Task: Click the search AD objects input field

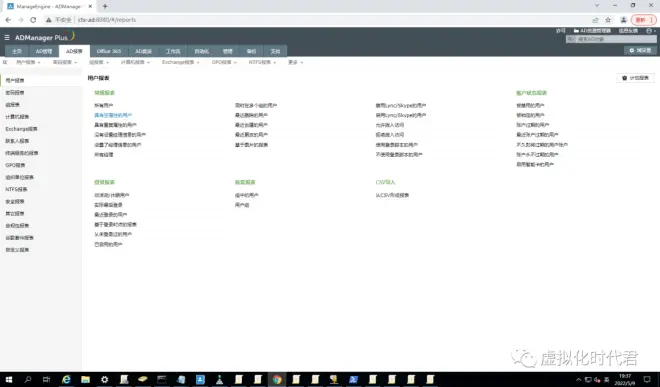Action: tap(611, 39)
